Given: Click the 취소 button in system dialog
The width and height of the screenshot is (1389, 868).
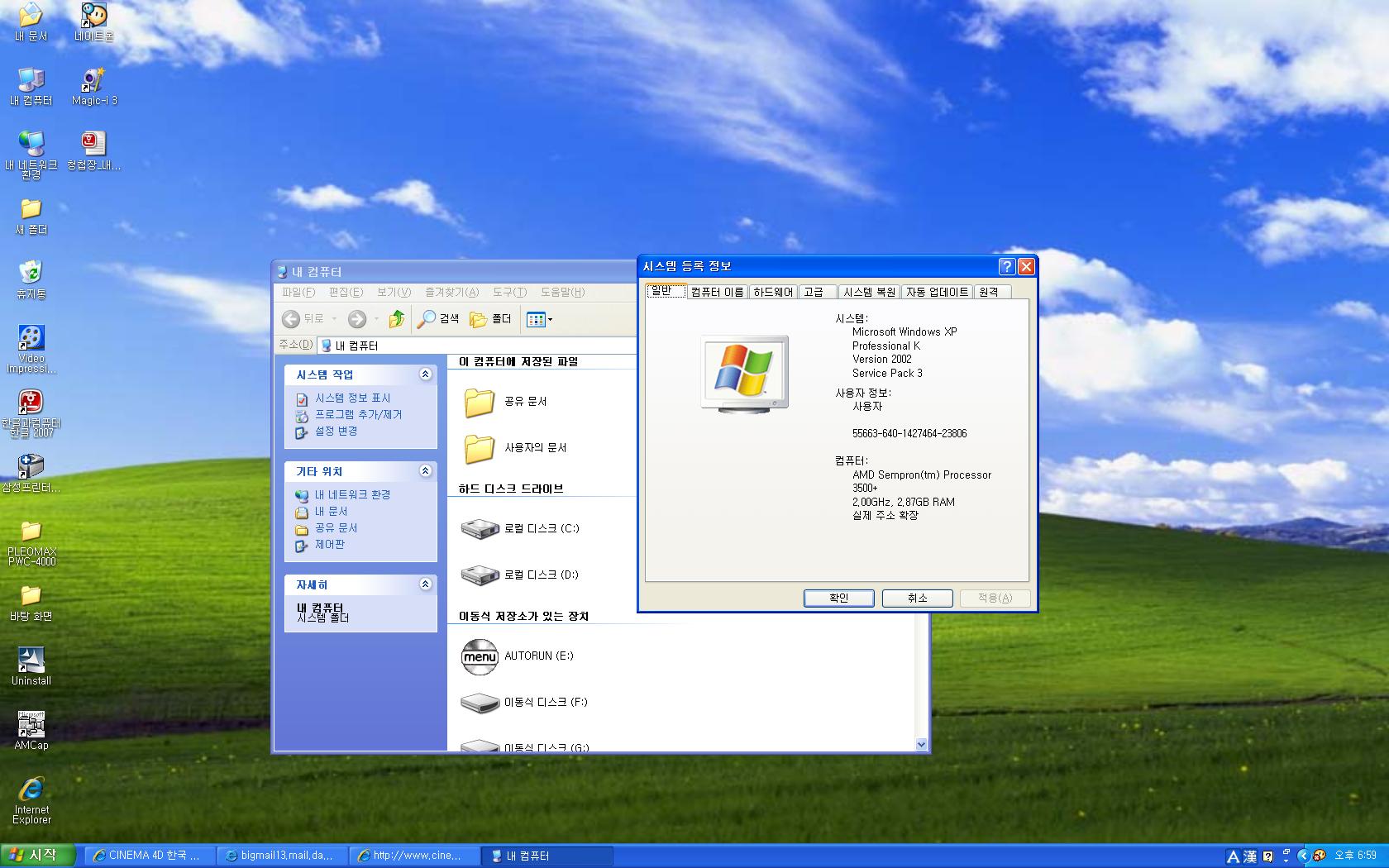Looking at the screenshot, I should [918, 598].
